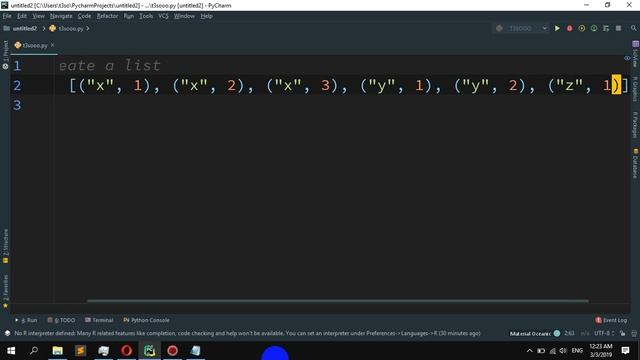Open the Python Console tool window
Viewport: 640px width, 360px height.
pos(146,320)
